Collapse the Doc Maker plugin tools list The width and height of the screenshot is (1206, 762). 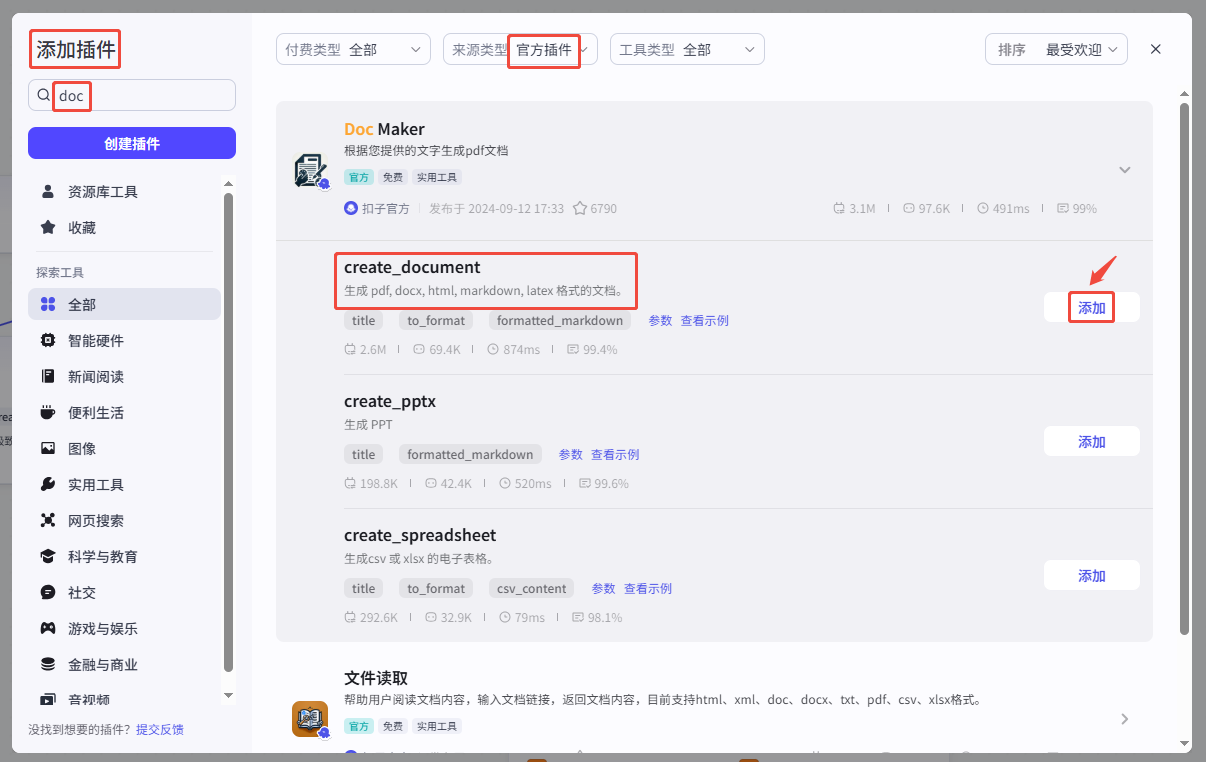coord(1125,170)
